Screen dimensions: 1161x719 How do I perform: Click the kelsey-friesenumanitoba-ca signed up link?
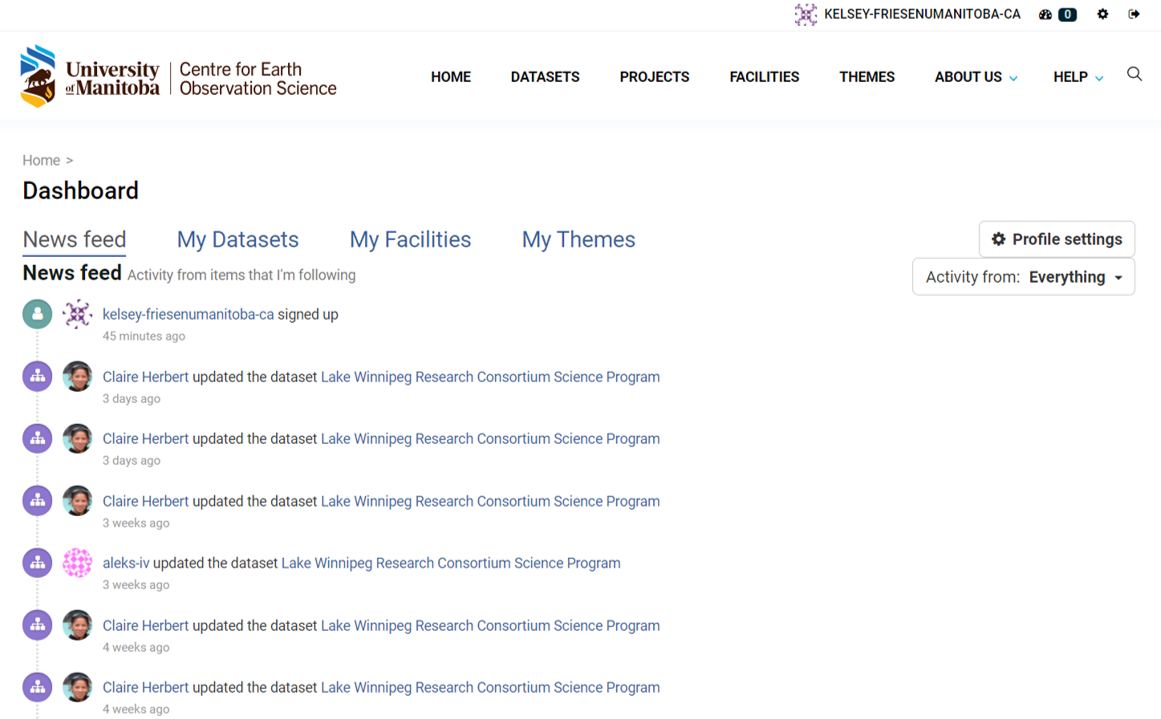click(x=188, y=314)
